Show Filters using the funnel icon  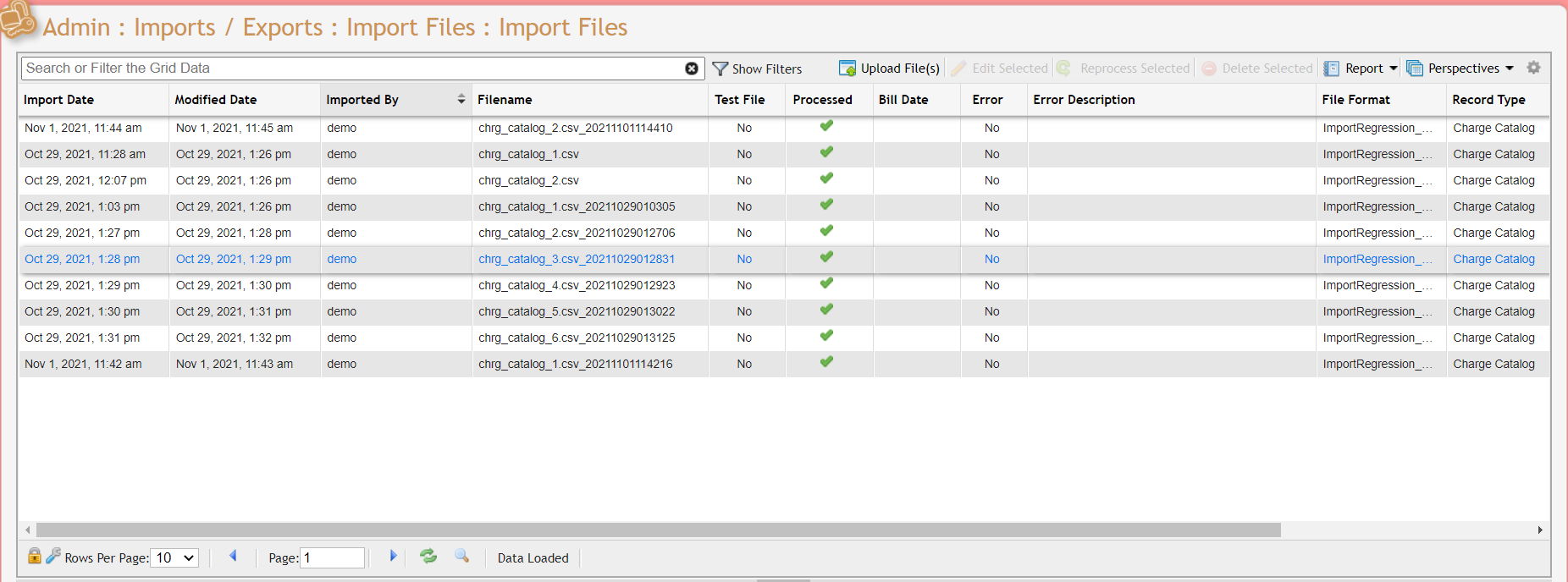(x=721, y=69)
